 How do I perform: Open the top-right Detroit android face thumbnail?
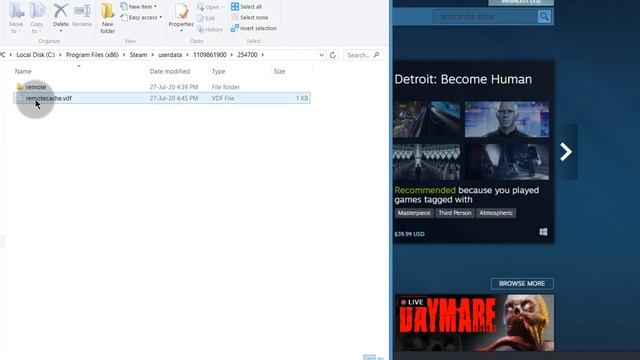[507, 119]
